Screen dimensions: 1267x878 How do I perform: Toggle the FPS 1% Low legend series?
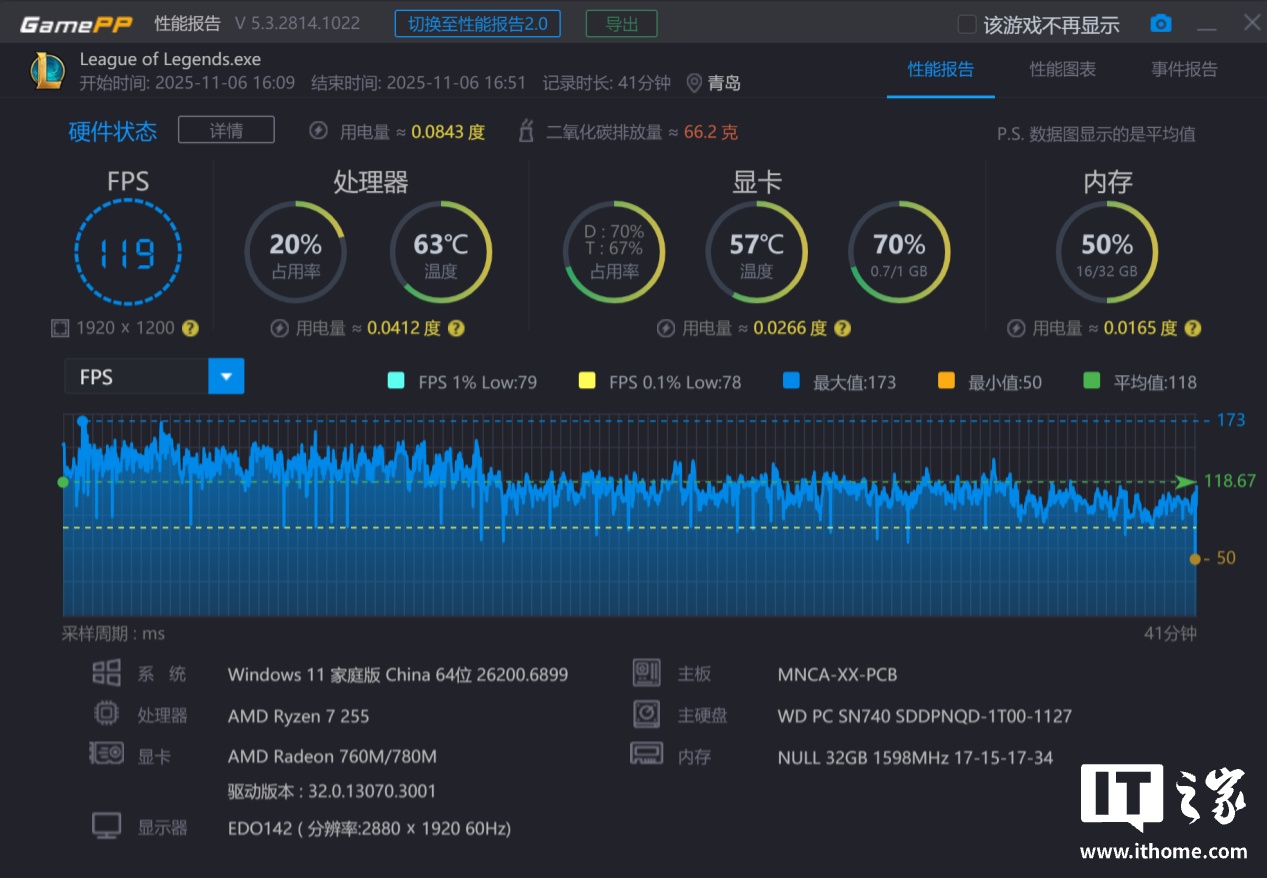tap(395, 381)
